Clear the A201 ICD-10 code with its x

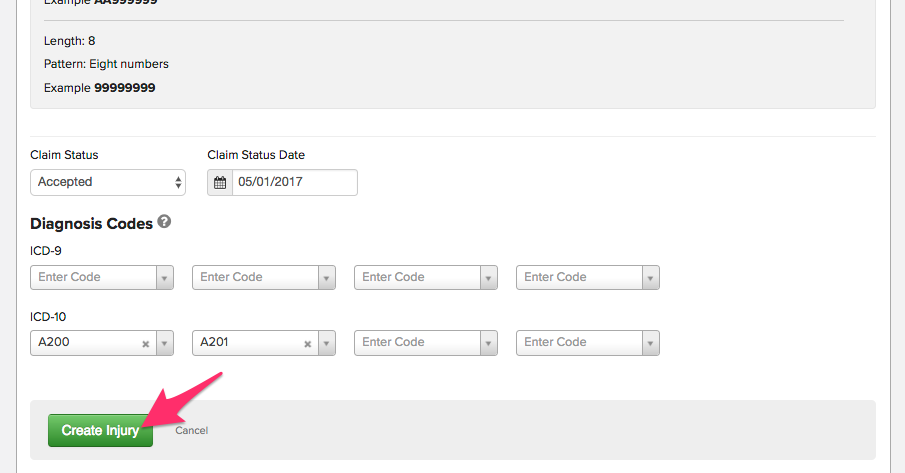(308, 344)
